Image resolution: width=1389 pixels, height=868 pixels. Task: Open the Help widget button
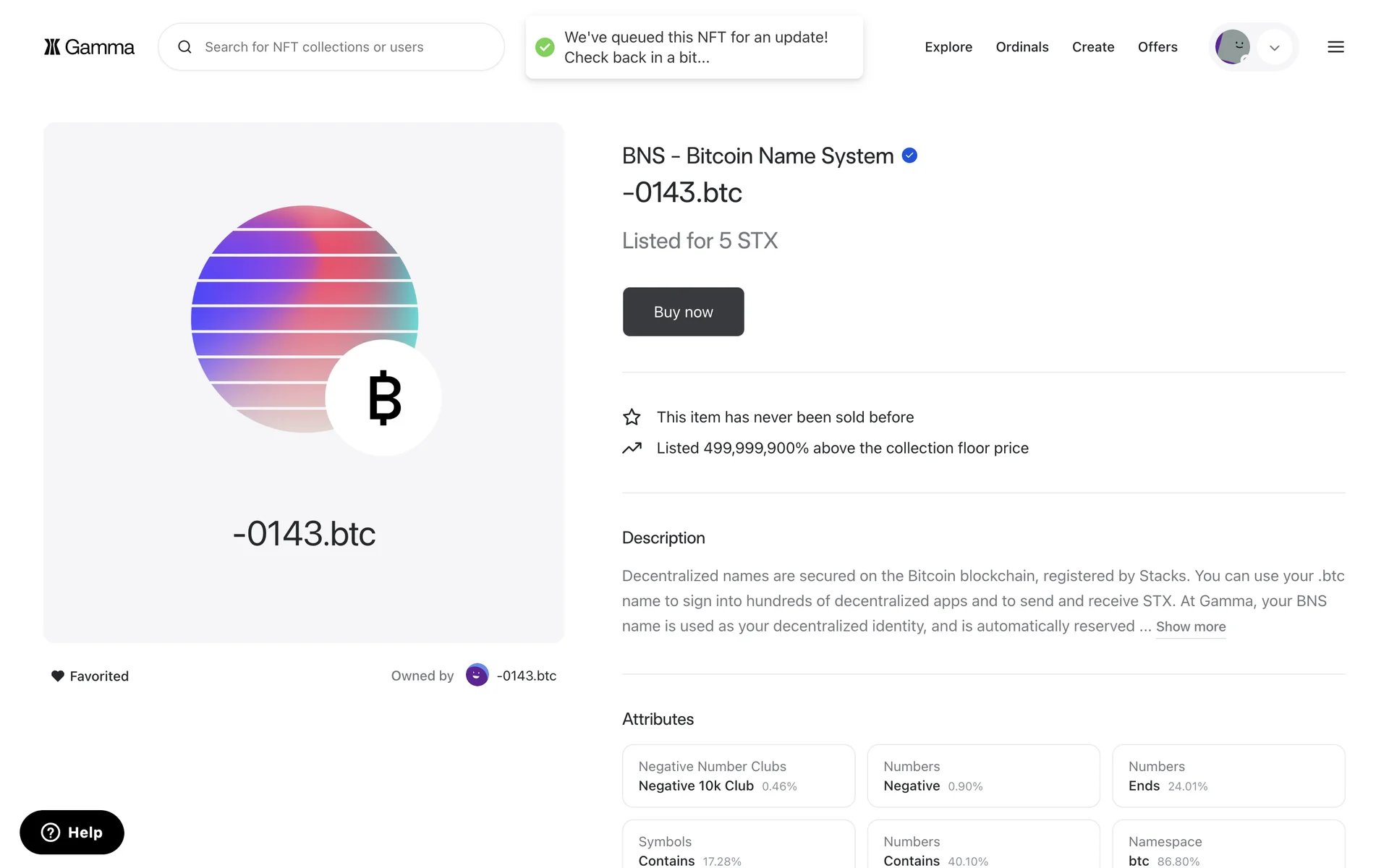click(72, 833)
